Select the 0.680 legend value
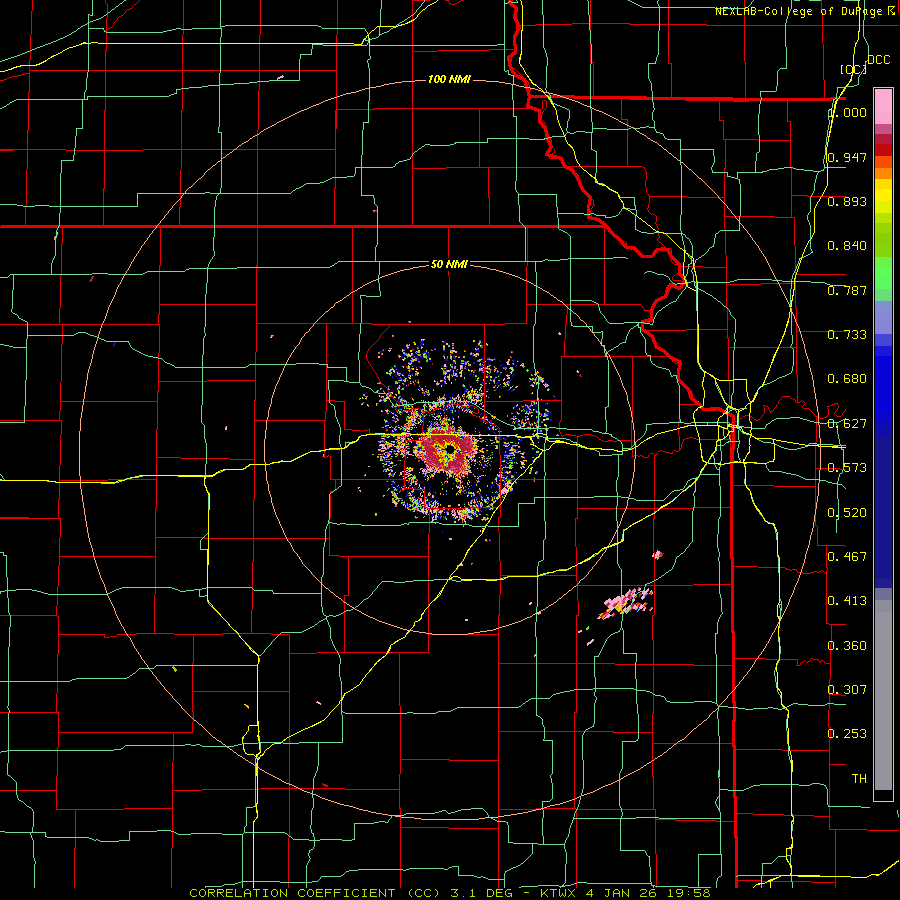Image resolution: width=900 pixels, height=900 pixels. coord(847,379)
